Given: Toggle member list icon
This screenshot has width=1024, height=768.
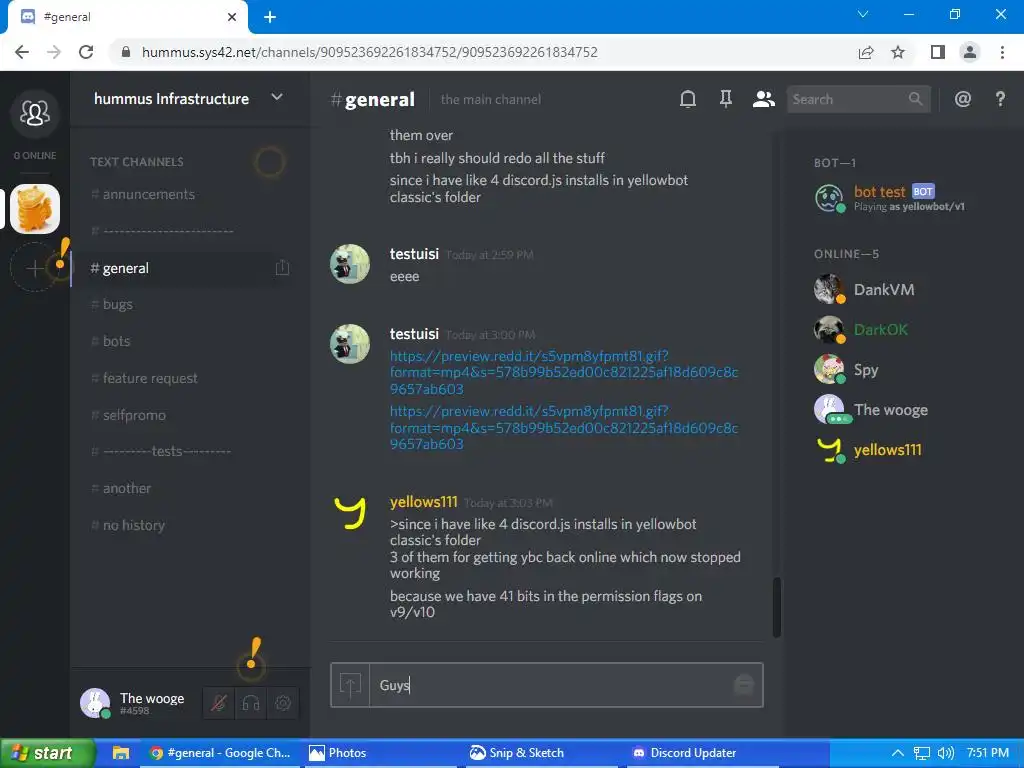Looking at the screenshot, I should [x=763, y=99].
